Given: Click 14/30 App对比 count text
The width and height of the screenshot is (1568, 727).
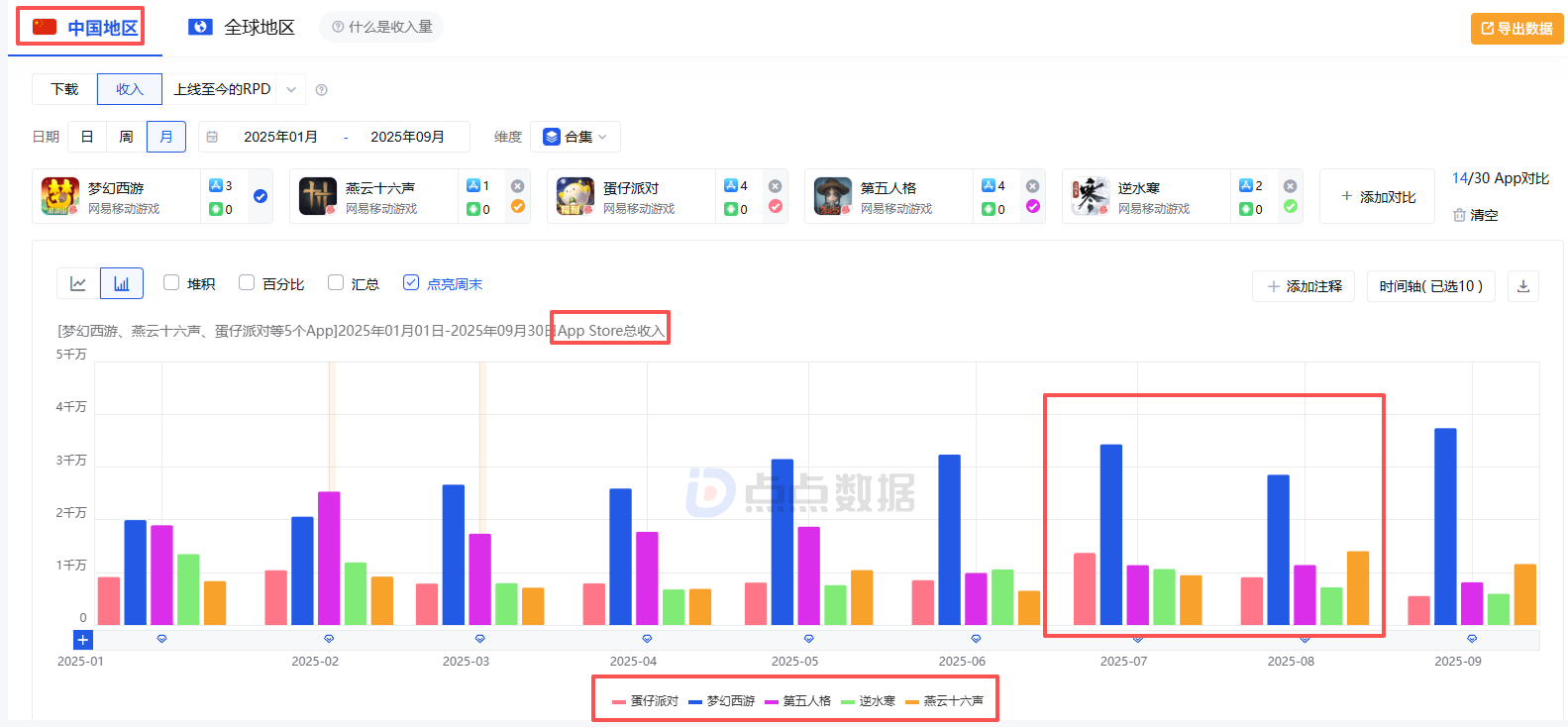Looking at the screenshot, I should 1501,178.
